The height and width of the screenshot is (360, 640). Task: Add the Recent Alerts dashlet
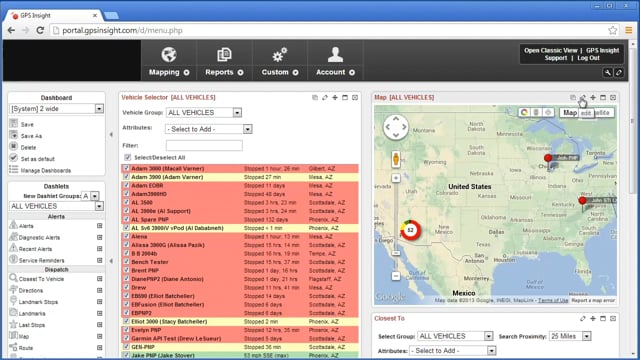100,249
